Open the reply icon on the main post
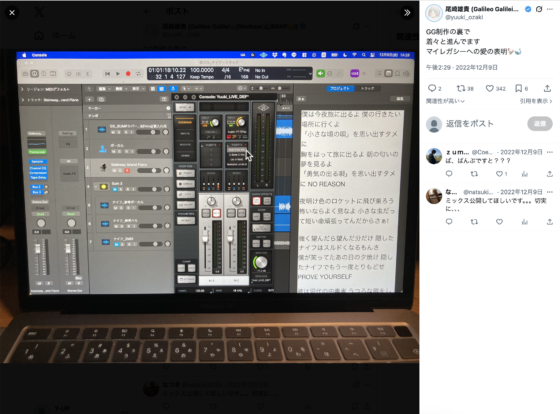 pos(432,88)
